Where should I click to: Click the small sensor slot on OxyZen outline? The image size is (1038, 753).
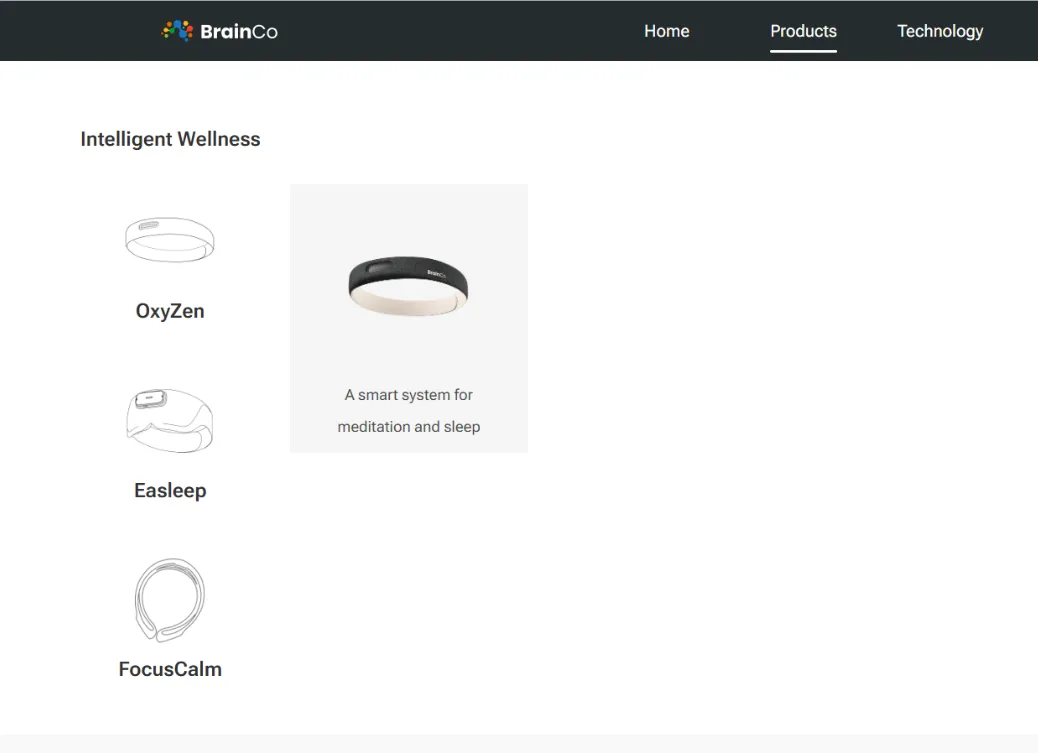[149, 225]
